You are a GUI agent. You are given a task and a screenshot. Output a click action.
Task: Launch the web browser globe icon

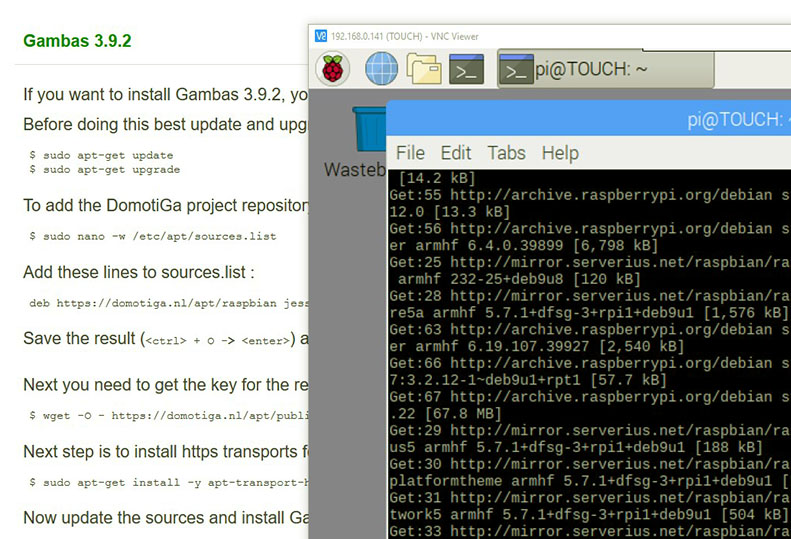(381, 69)
